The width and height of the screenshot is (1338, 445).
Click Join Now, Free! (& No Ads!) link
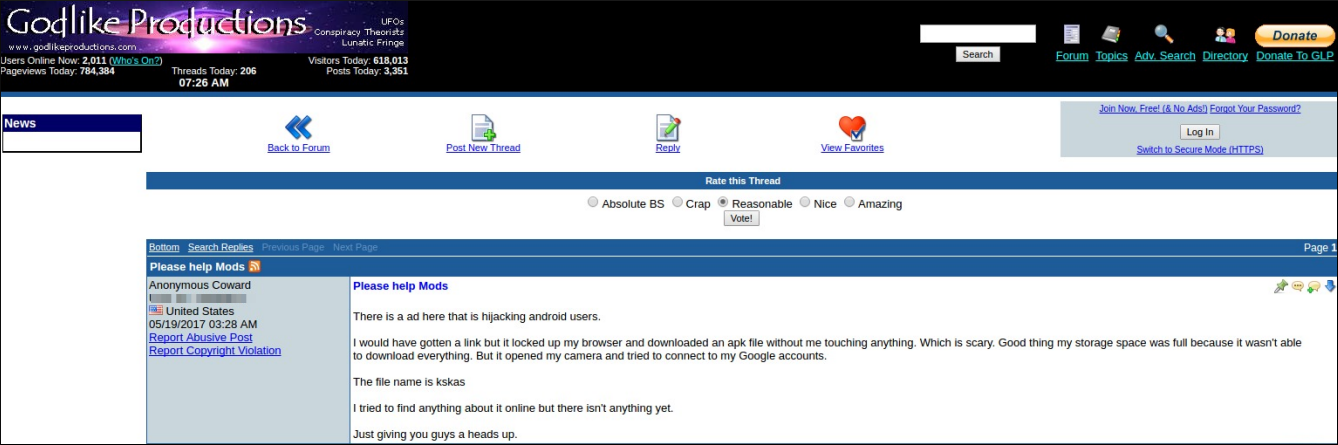tap(1153, 109)
